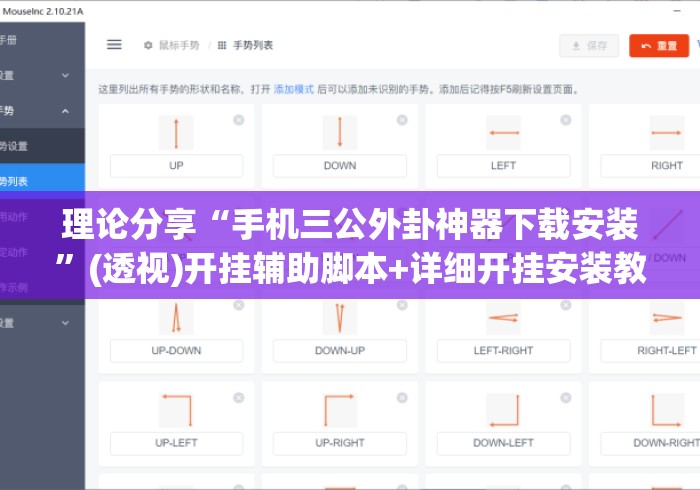Viewport: 700px width, 490px height.
Task: Click the DOWN arrow gesture thumbnail
Action: 340,133
